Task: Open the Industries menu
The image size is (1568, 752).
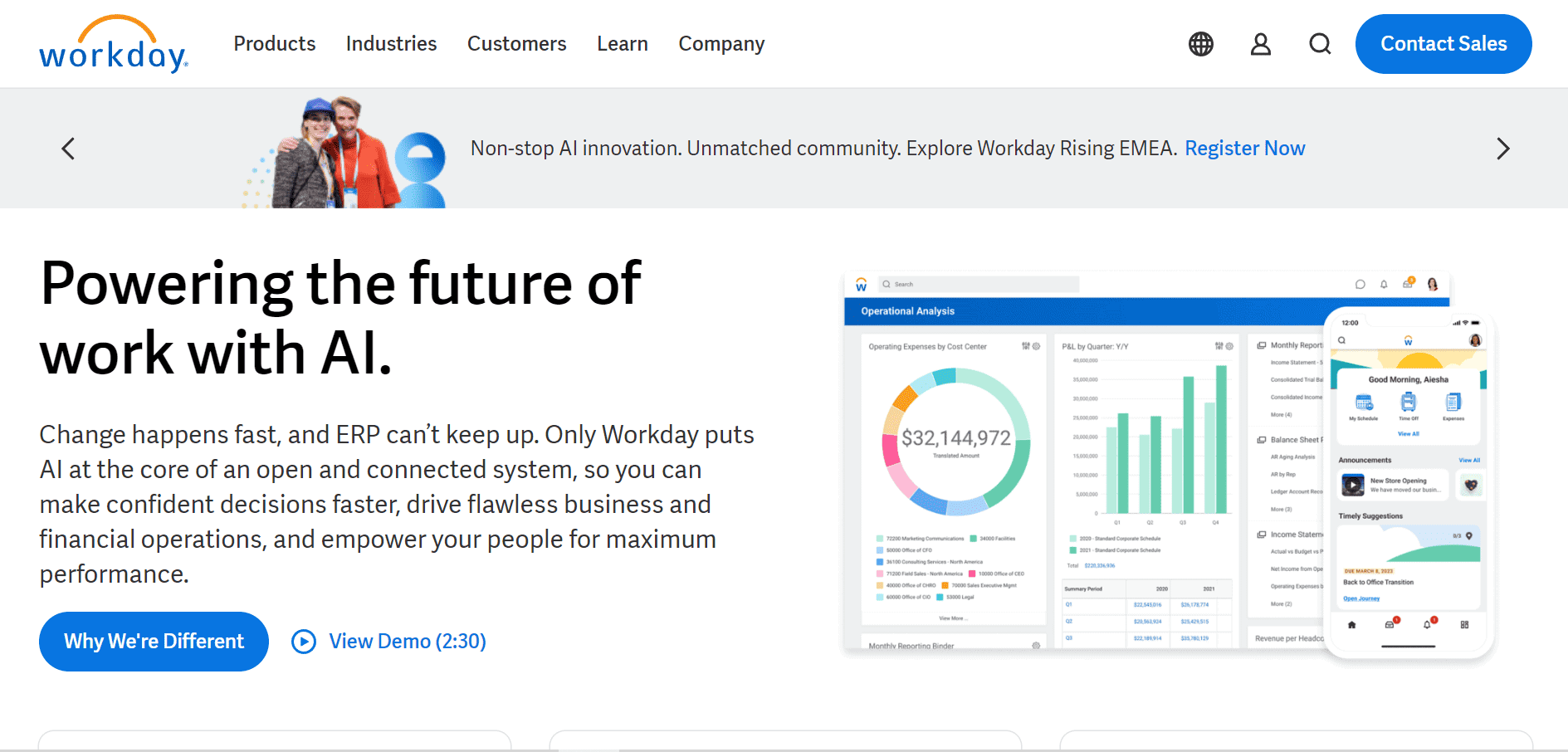Action: coord(391,44)
